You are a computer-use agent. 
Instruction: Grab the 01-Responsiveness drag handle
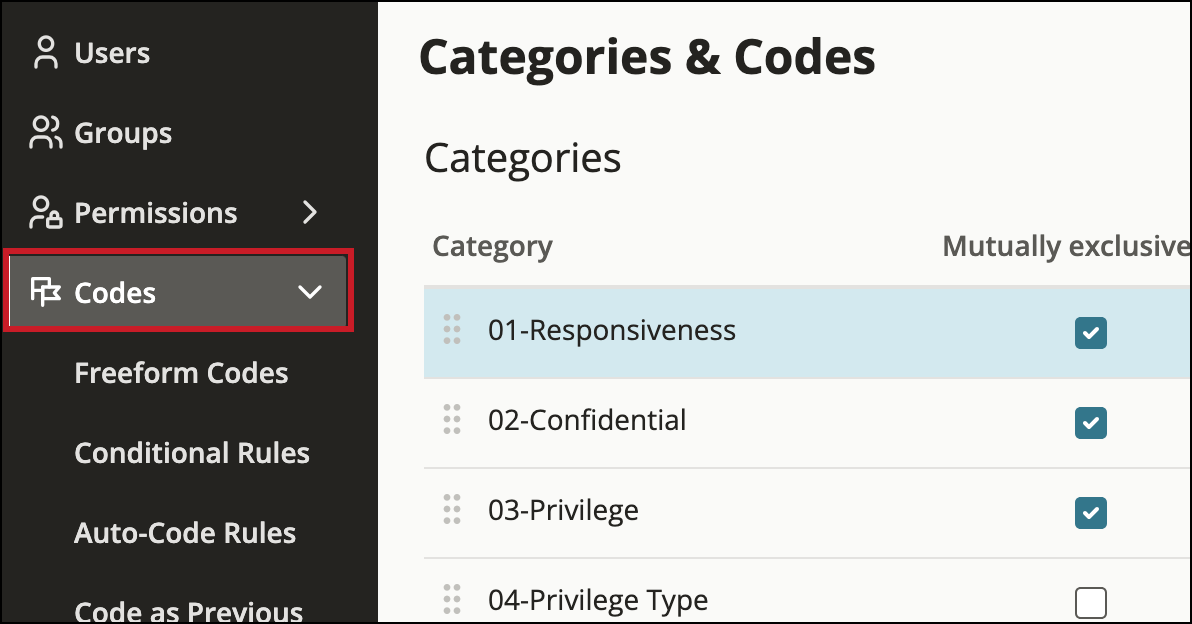(452, 330)
